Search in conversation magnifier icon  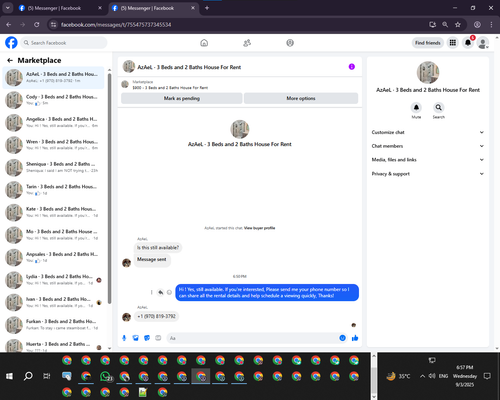pyautogui.click(x=439, y=107)
